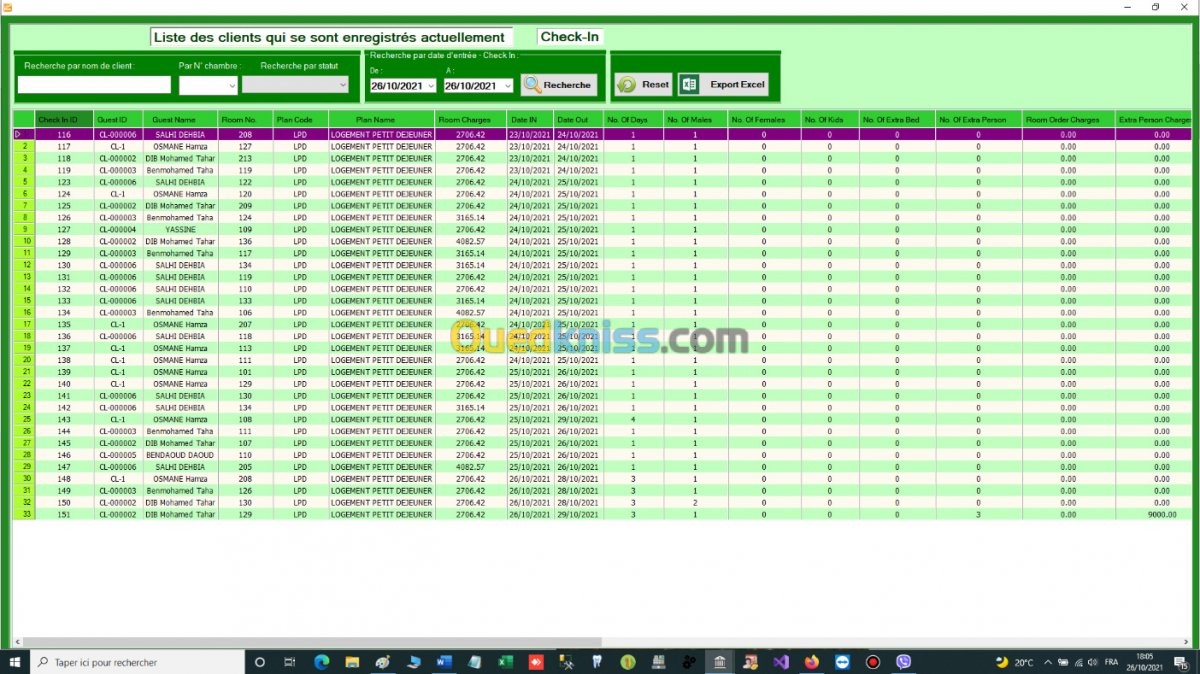Viewport: 1200px width, 674px height.
Task: Click the magnifier icon on Recherche button
Action: pos(532,85)
